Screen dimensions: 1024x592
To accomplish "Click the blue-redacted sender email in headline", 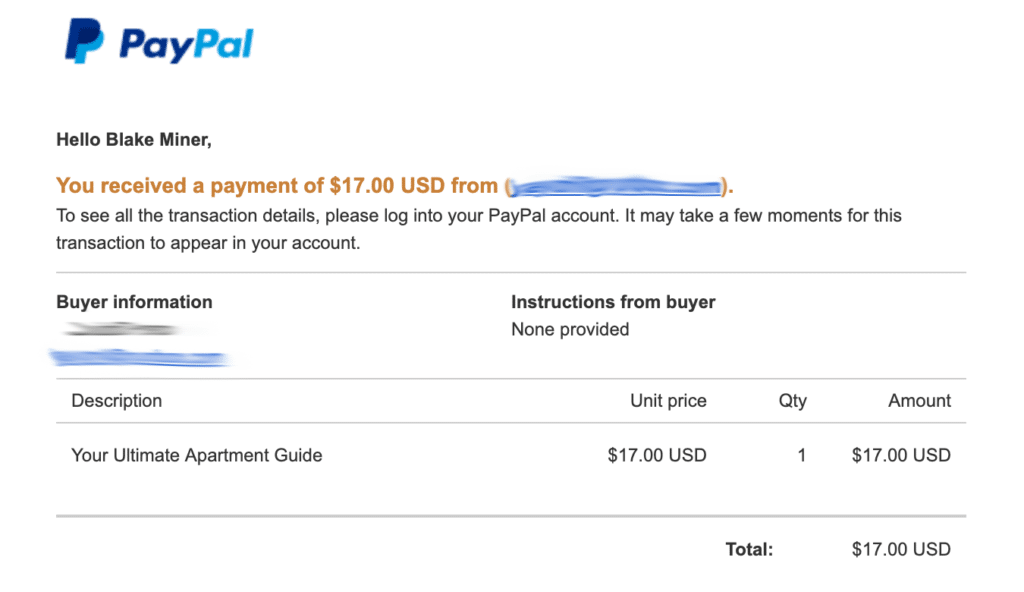I will point(616,187).
